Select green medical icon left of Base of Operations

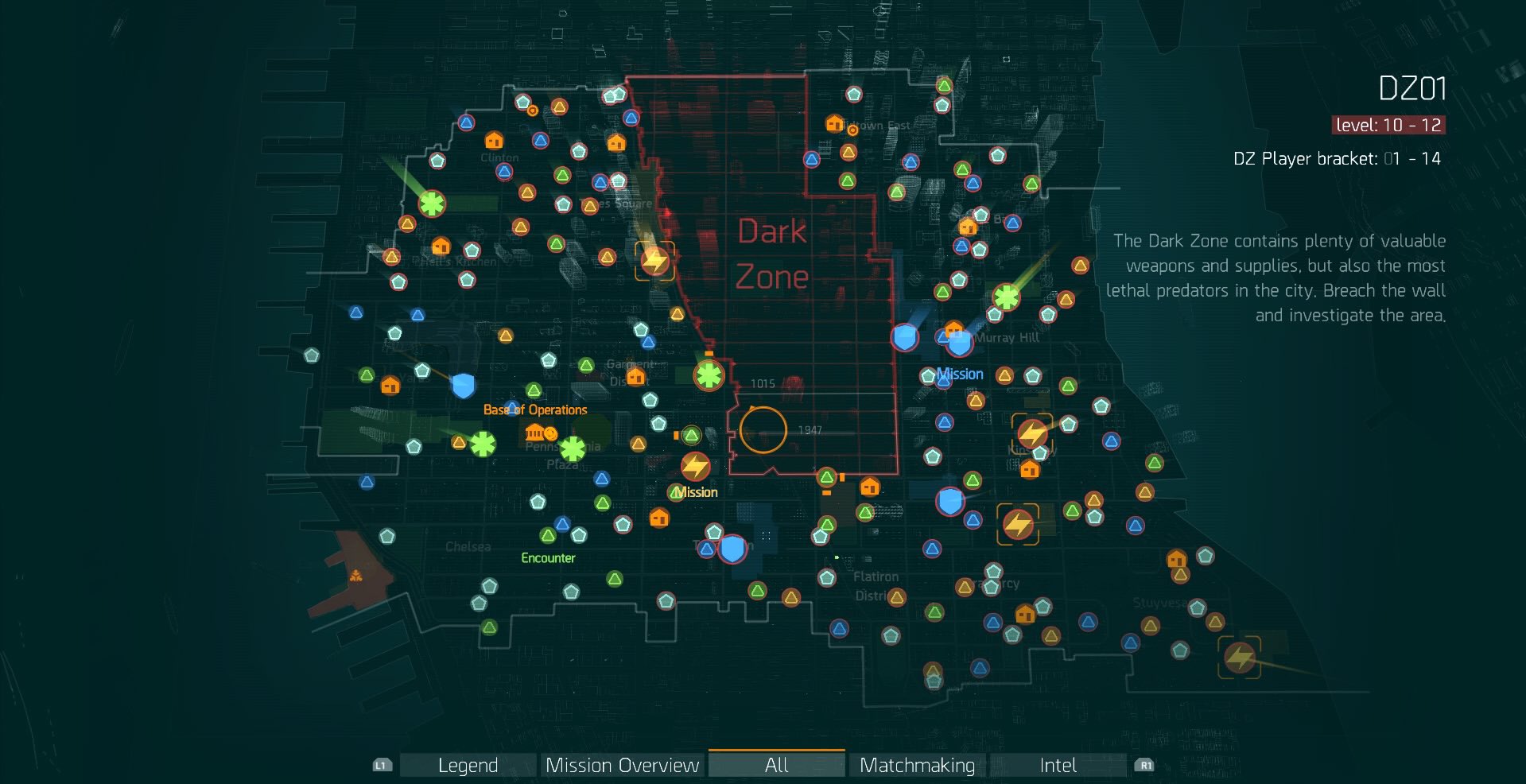click(483, 444)
